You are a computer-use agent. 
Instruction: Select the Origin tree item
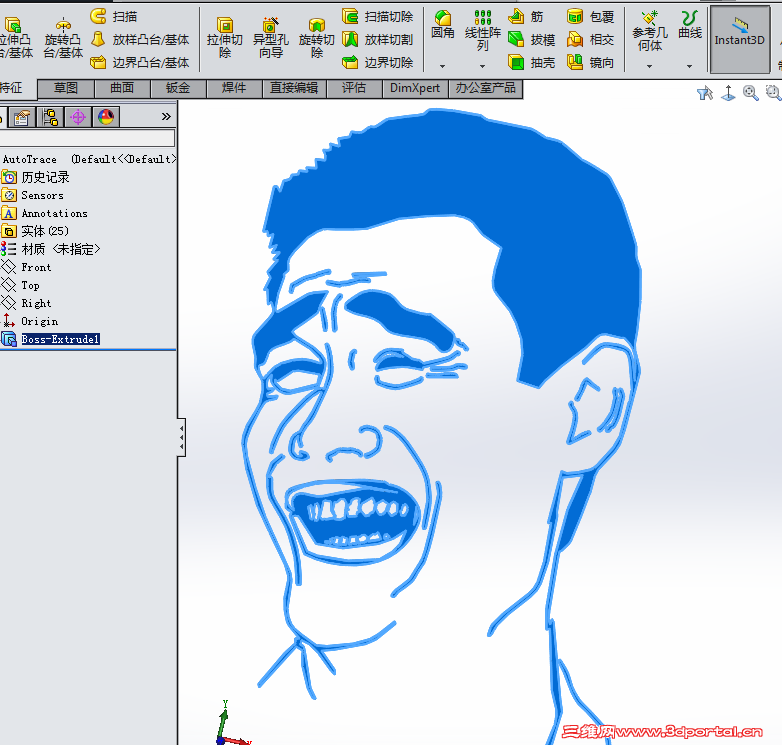[x=30, y=321]
